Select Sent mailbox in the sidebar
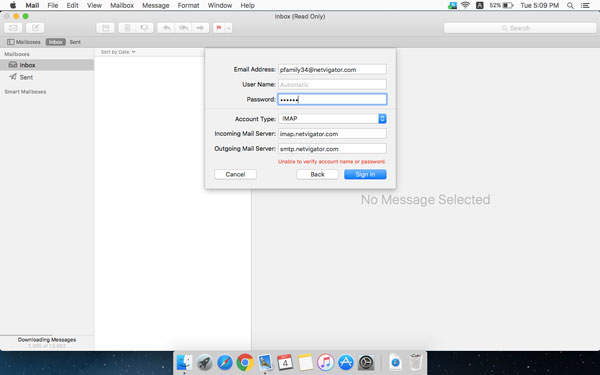 tap(47, 77)
